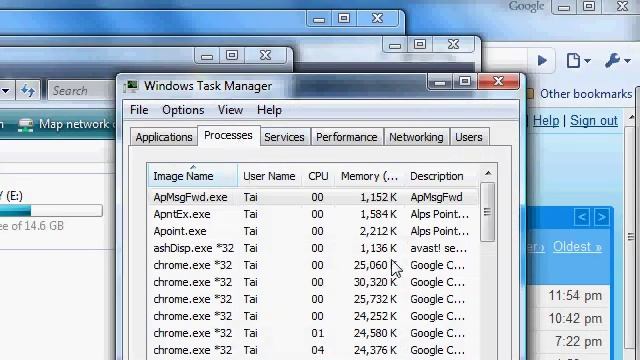Open the Users tab
This screenshot has width=640, height=360.
click(469, 137)
